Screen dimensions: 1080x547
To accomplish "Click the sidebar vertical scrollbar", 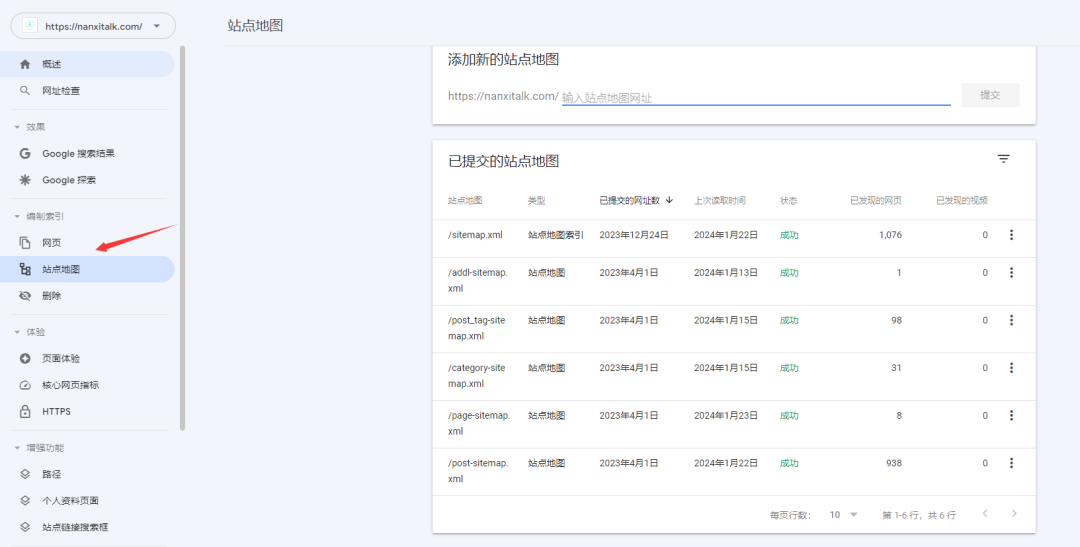I will [183, 238].
